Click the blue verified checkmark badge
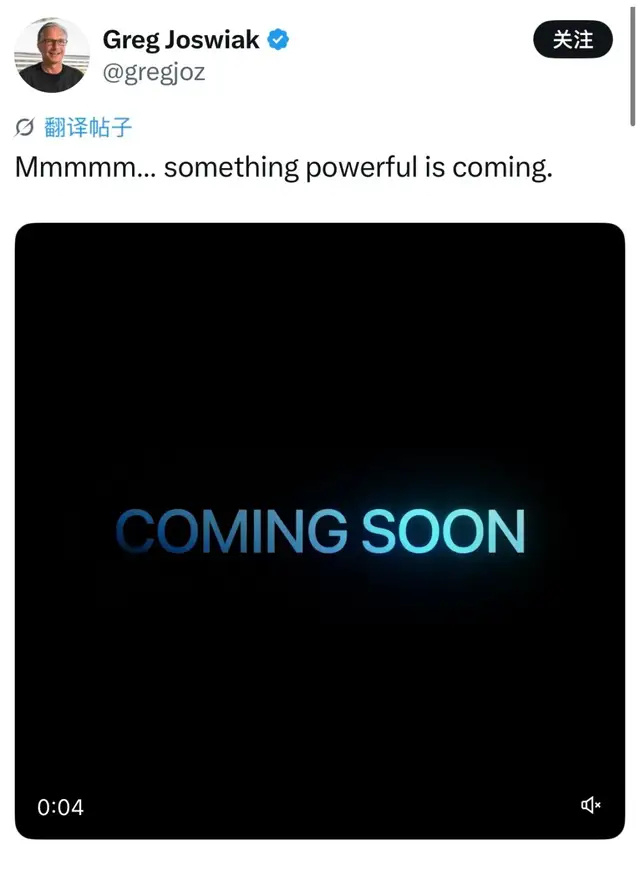 [x=278, y=40]
